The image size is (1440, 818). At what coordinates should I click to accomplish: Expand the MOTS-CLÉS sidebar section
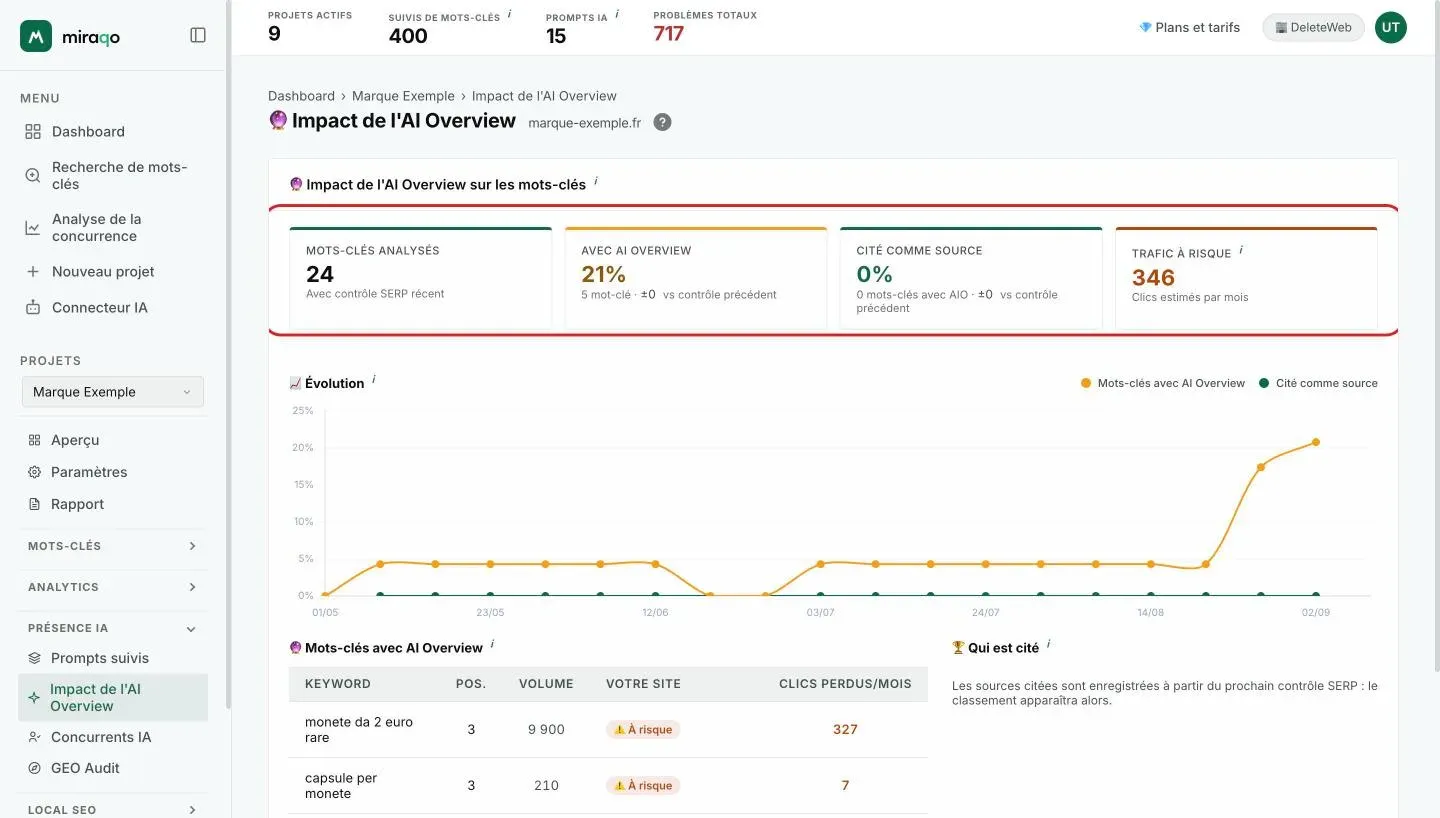(x=113, y=546)
